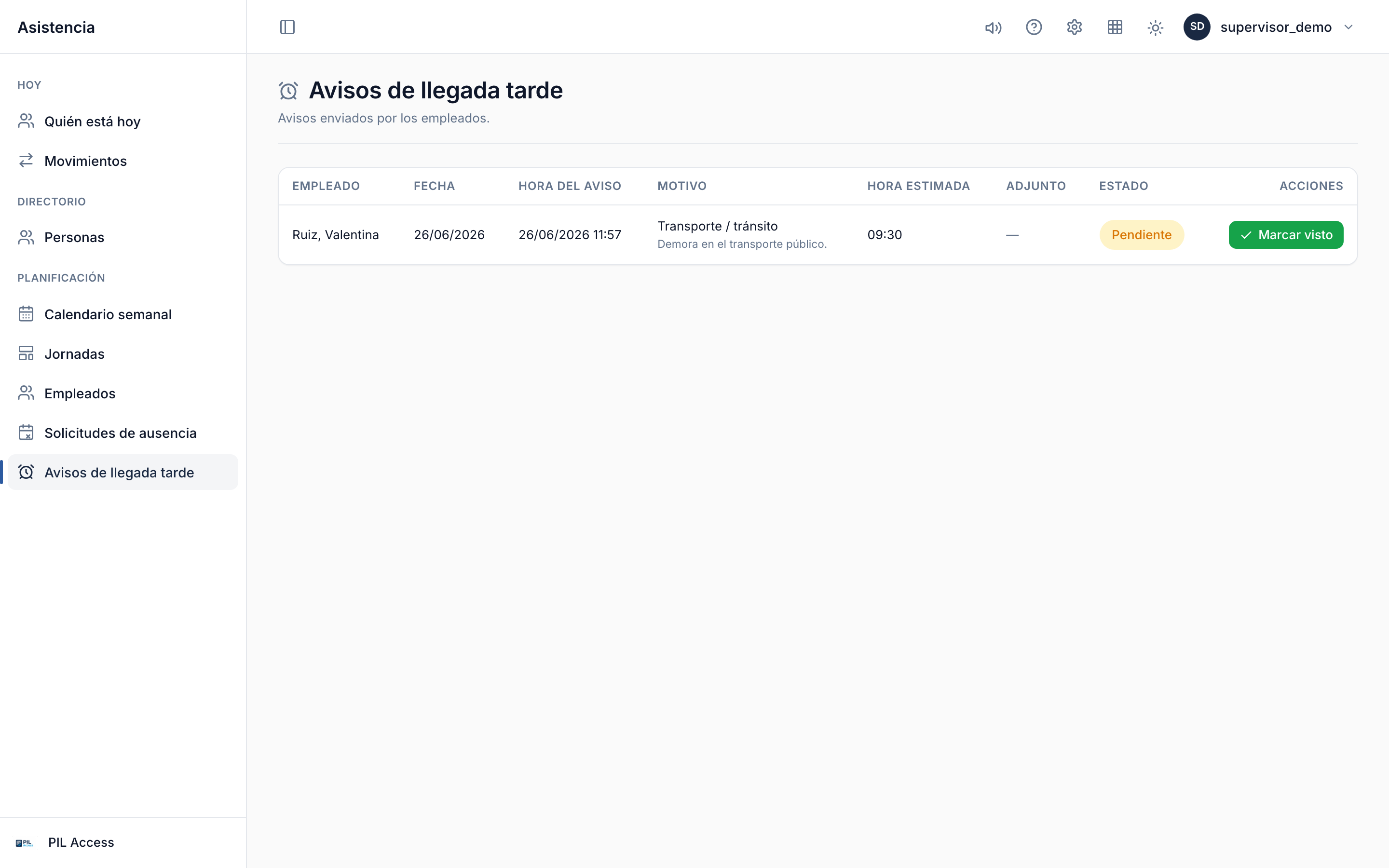Open Solicitudes de ausencia
The width and height of the screenshot is (1389, 868).
click(x=123, y=433)
